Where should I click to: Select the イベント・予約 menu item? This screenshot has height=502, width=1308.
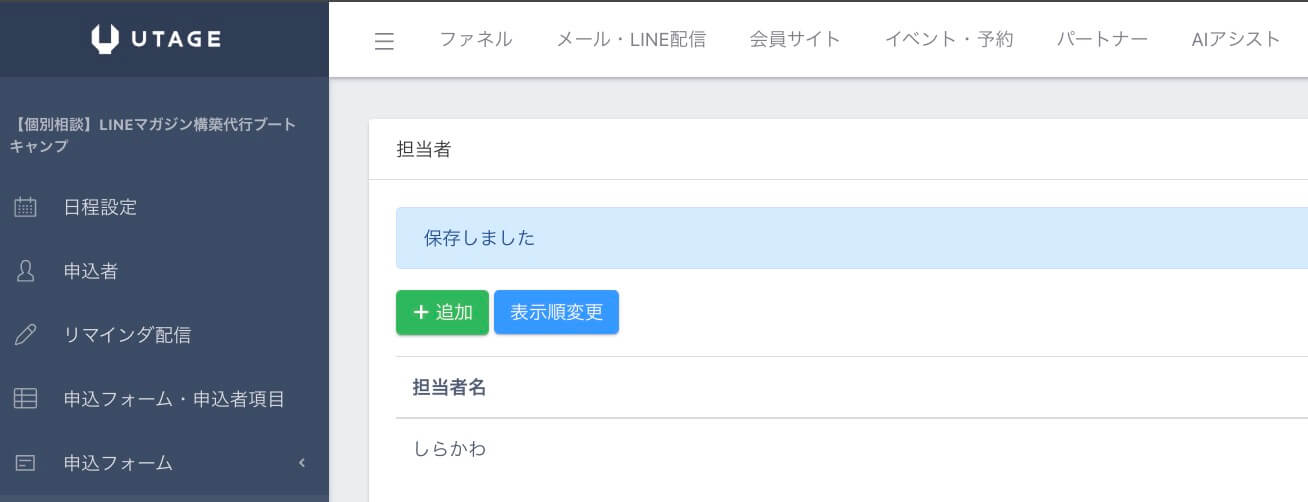(949, 39)
